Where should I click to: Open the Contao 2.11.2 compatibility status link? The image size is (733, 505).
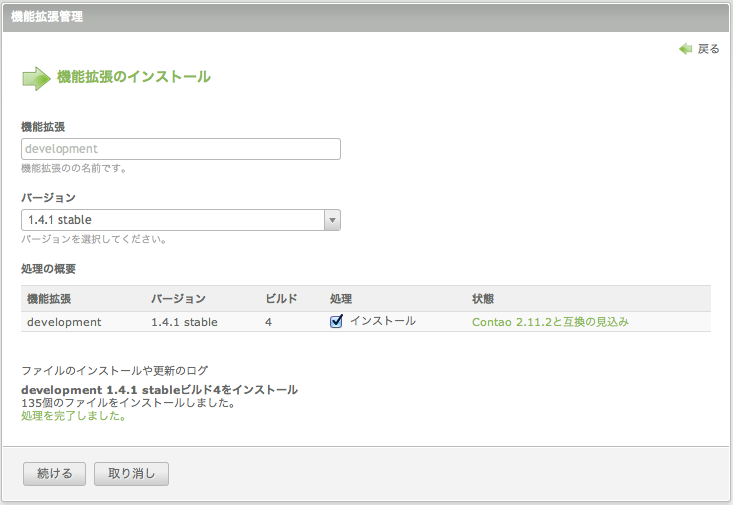(x=550, y=322)
